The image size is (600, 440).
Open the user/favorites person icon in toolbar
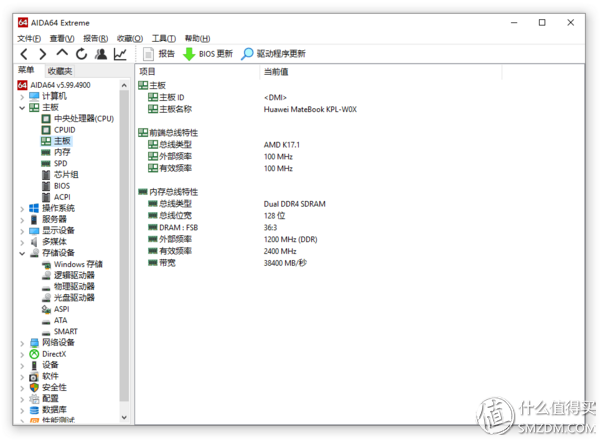click(x=101, y=54)
